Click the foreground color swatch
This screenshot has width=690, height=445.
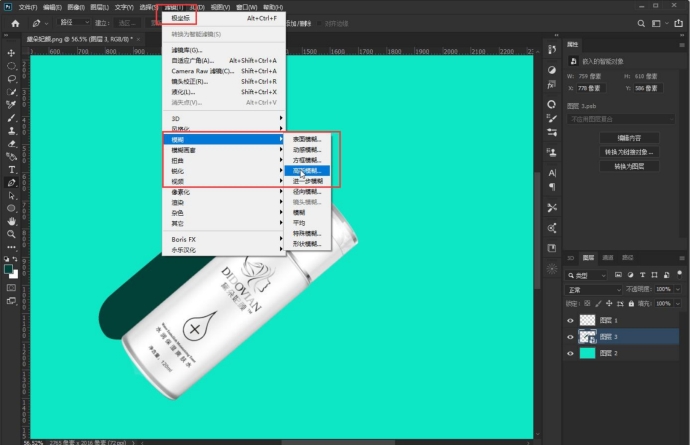(8, 269)
